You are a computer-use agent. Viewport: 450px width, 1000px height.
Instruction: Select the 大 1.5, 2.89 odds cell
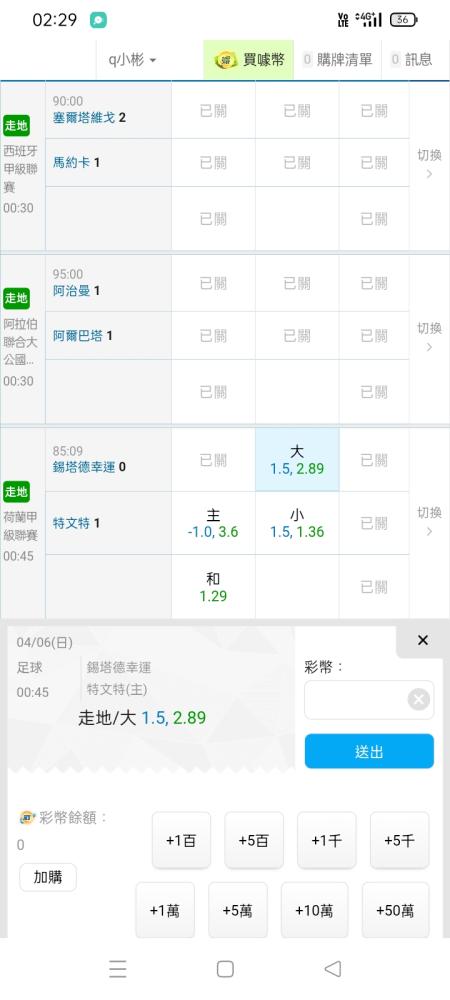pos(297,459)
